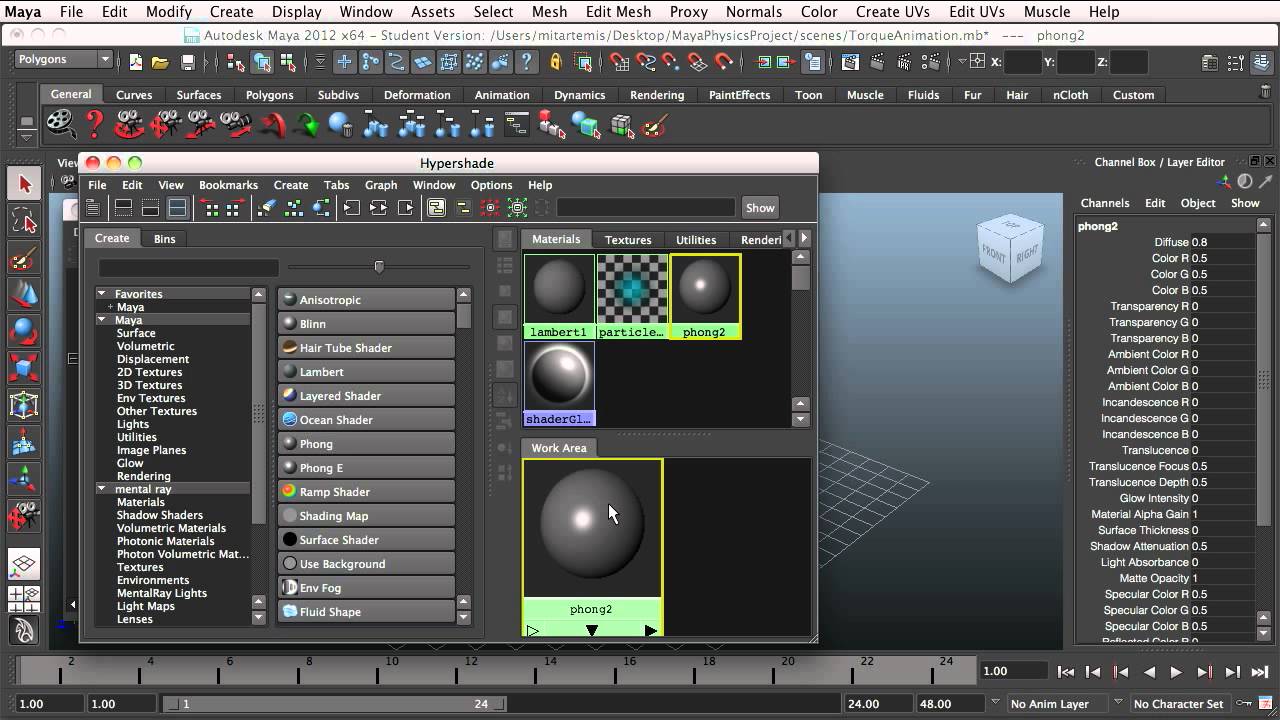The height and width of the screenshot is (720, 1280).
Task: Create a Surface Shader from the list
Action: click(x=367, y=540)
